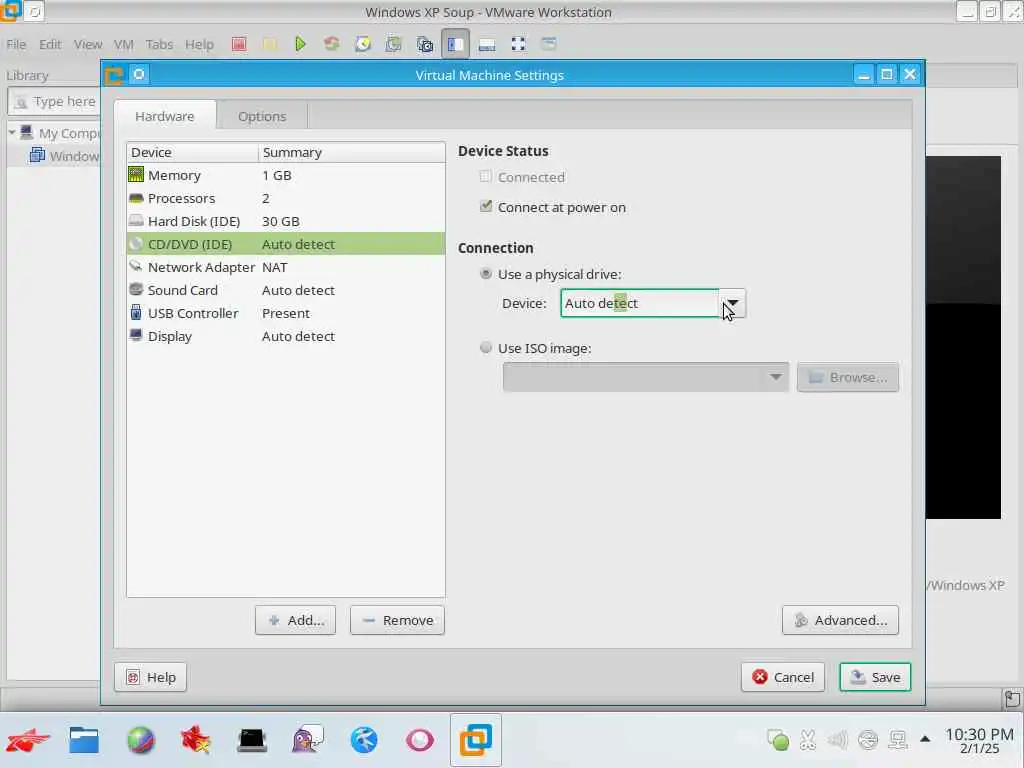Switch to the Options tab
The image size is (1024, 768).
pyautogui.click(x=262, y=116)
